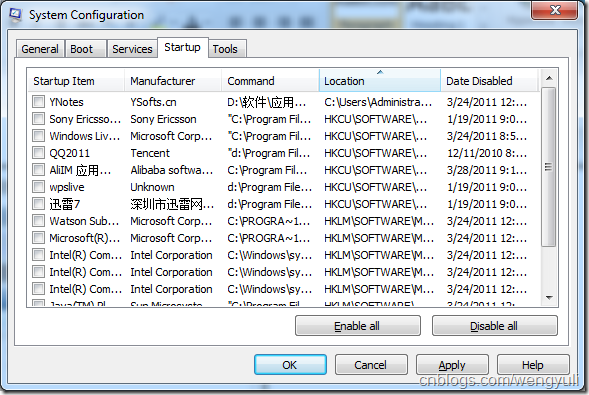
Task: Select the wpslive item name
Action: (x=67, y=187)
